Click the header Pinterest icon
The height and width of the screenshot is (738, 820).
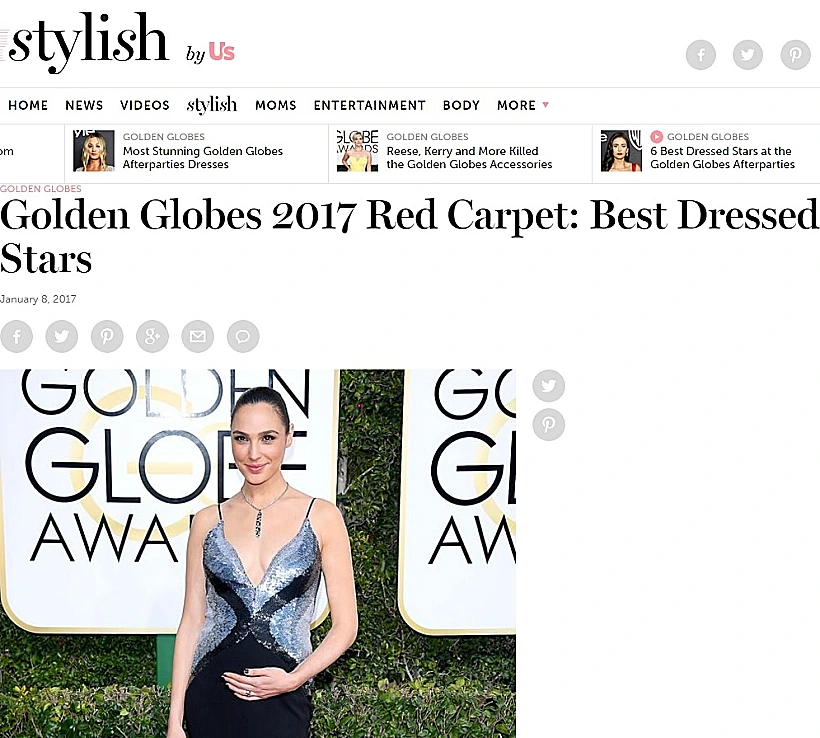(795, 54)
